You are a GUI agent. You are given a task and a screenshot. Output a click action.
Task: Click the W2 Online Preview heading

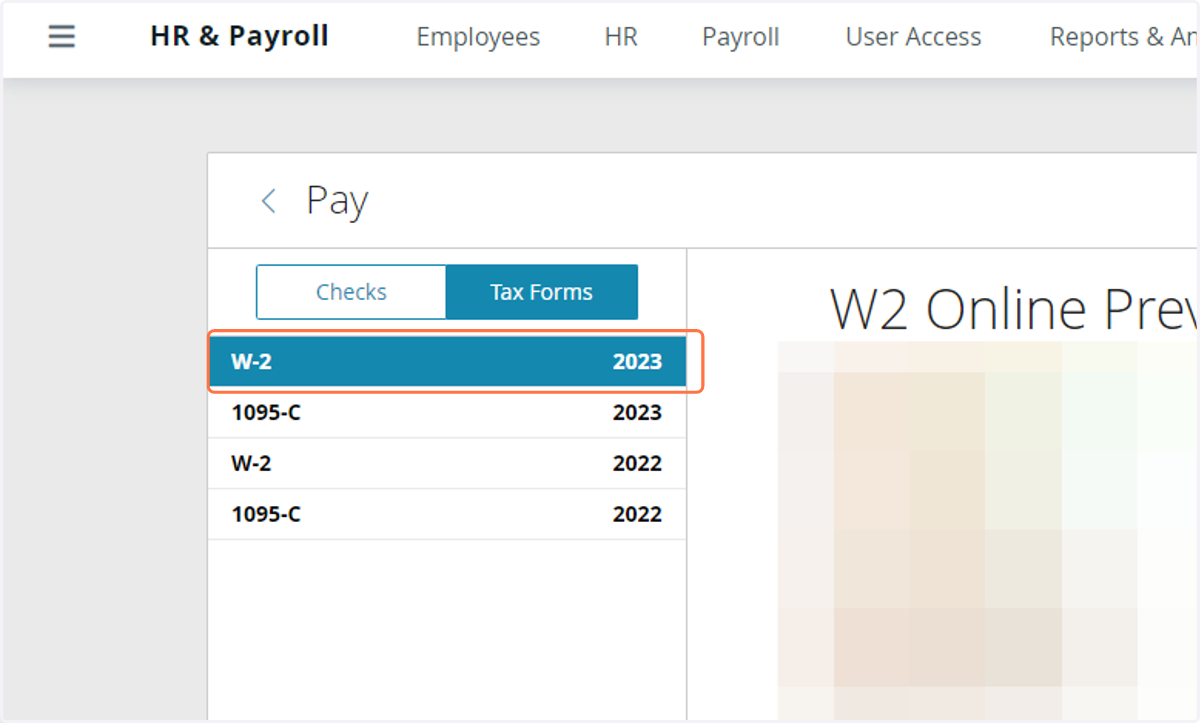click(1013, 309)
